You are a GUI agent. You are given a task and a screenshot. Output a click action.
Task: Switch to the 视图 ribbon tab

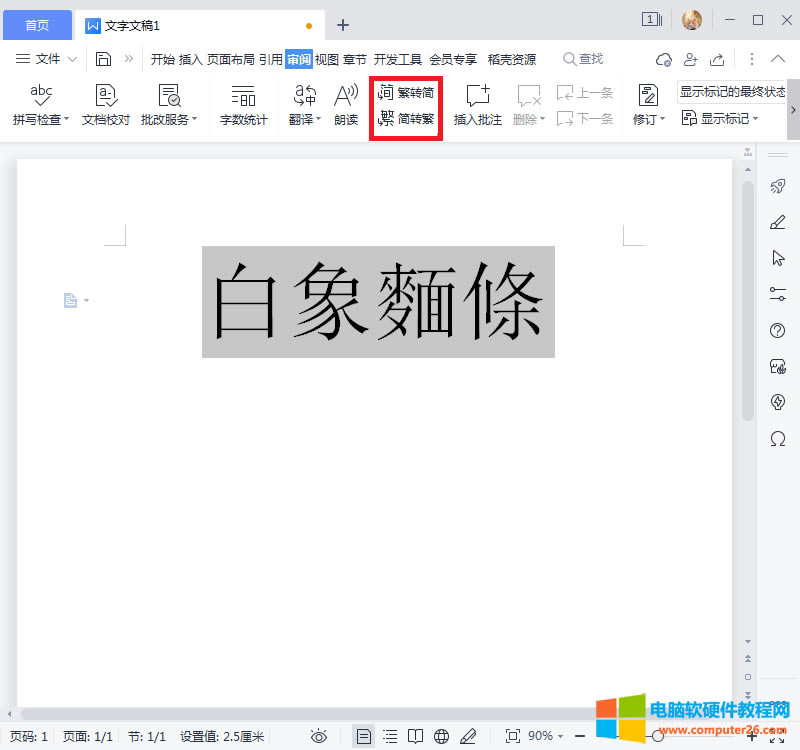coord(325,59)
